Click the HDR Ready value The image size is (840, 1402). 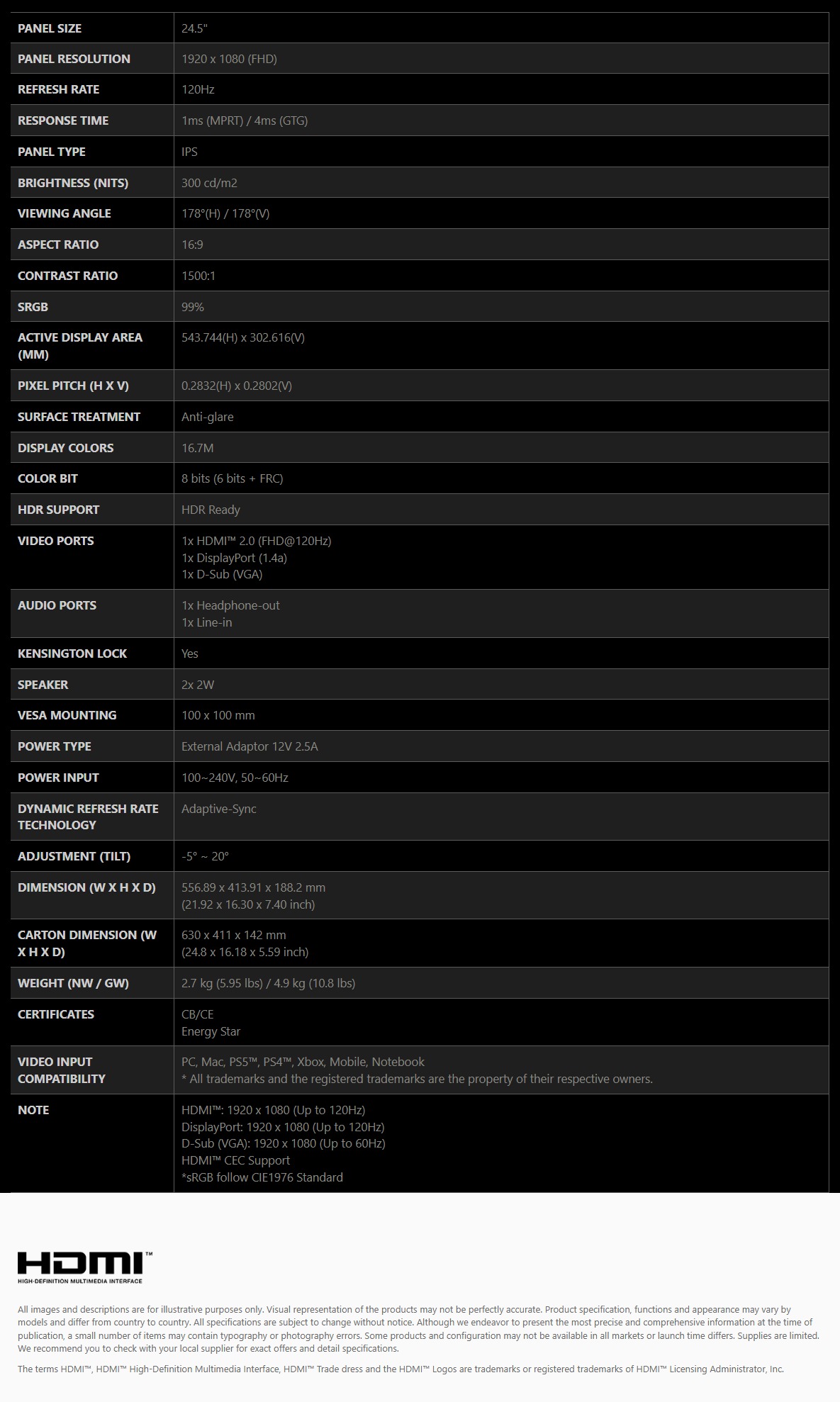pyautogui.click(x=211, y=510)
